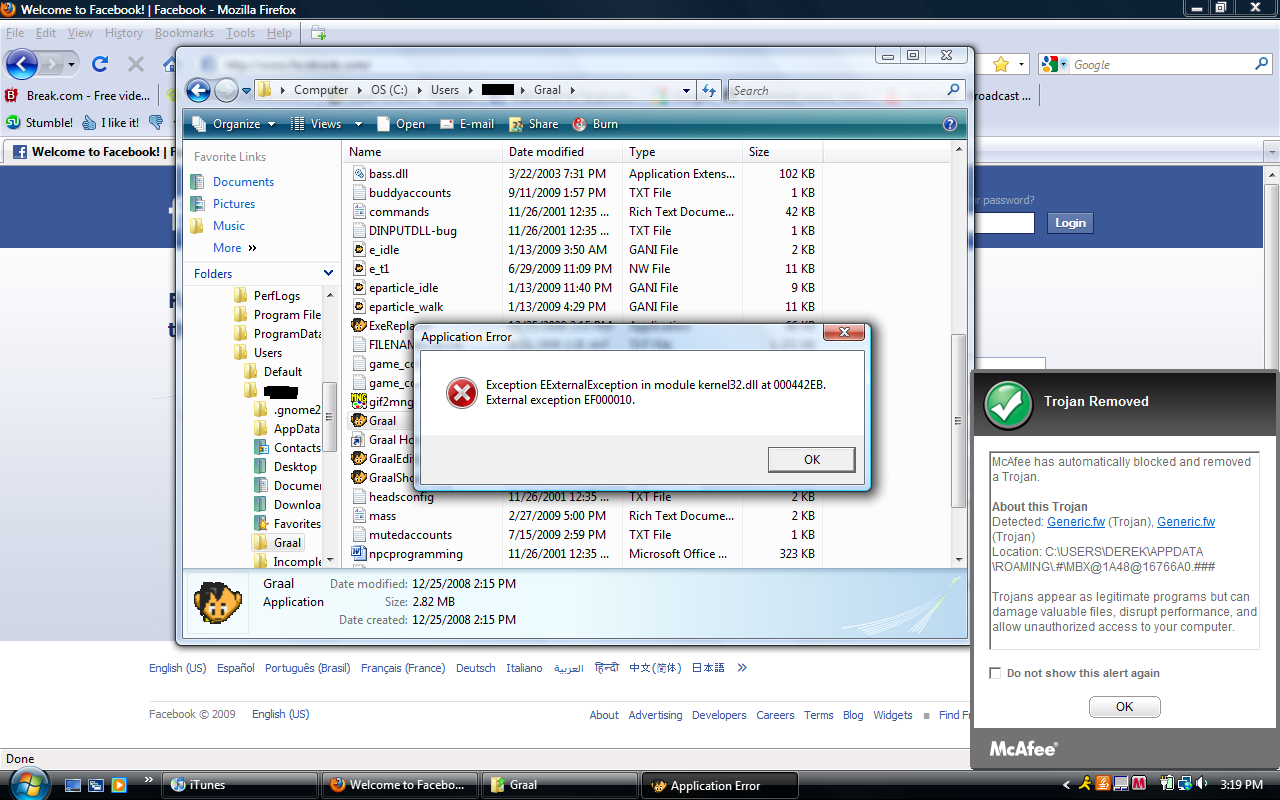
Task: Expand More favorite links
Action: point(234,248)
